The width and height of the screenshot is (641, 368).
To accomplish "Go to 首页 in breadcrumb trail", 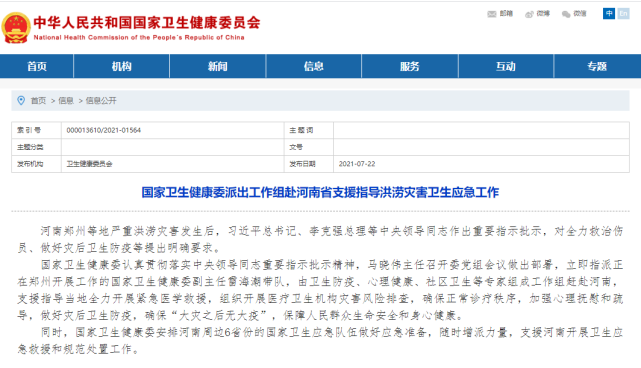I will [x=38, y=101].
